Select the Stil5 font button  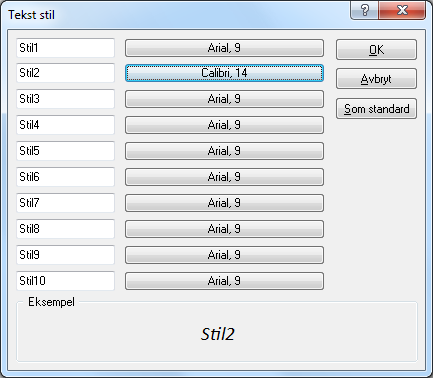[x=224, y=151]
